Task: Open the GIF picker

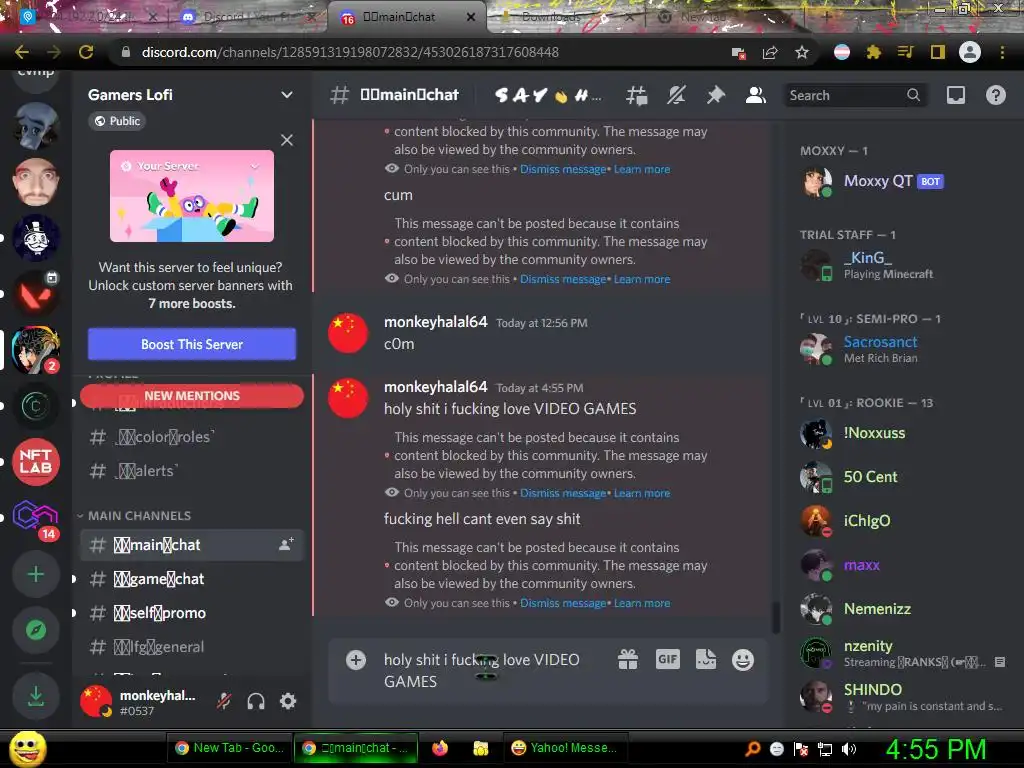Action: pyautogui.click(x=667, y=660)
